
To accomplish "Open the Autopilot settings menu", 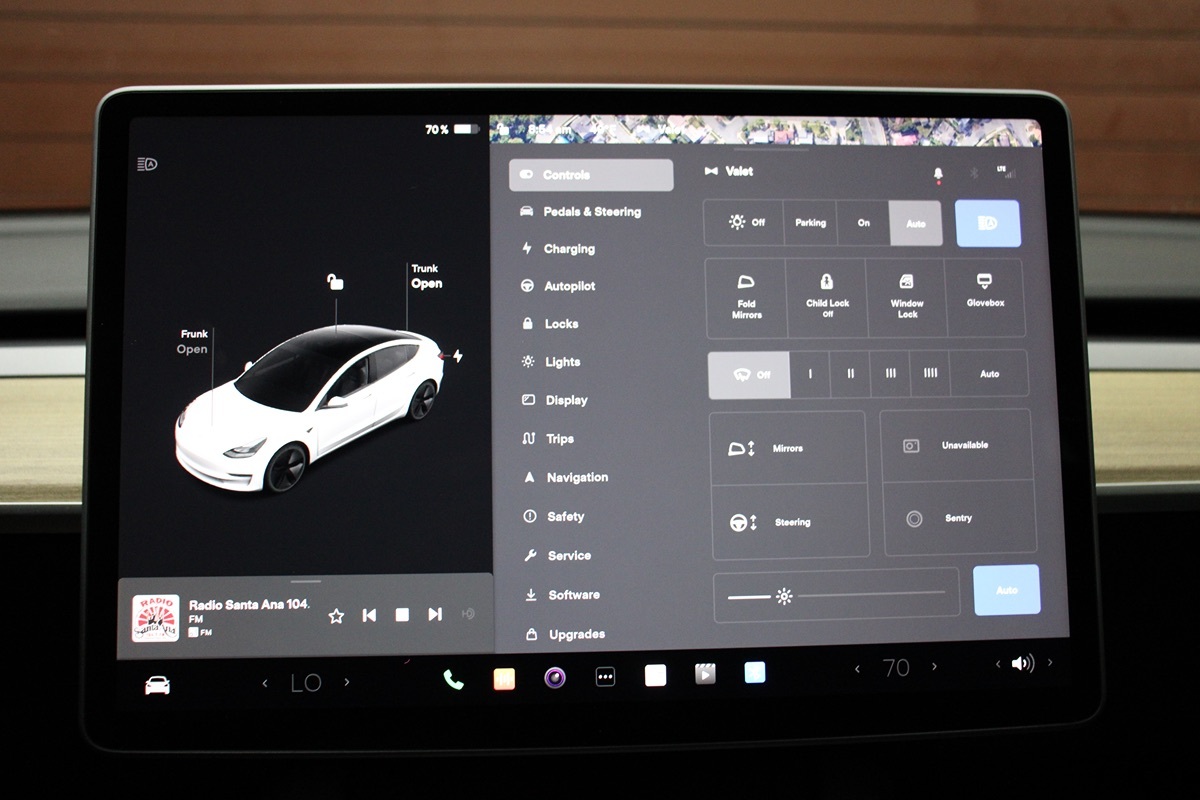I will [x=569, y=286].
